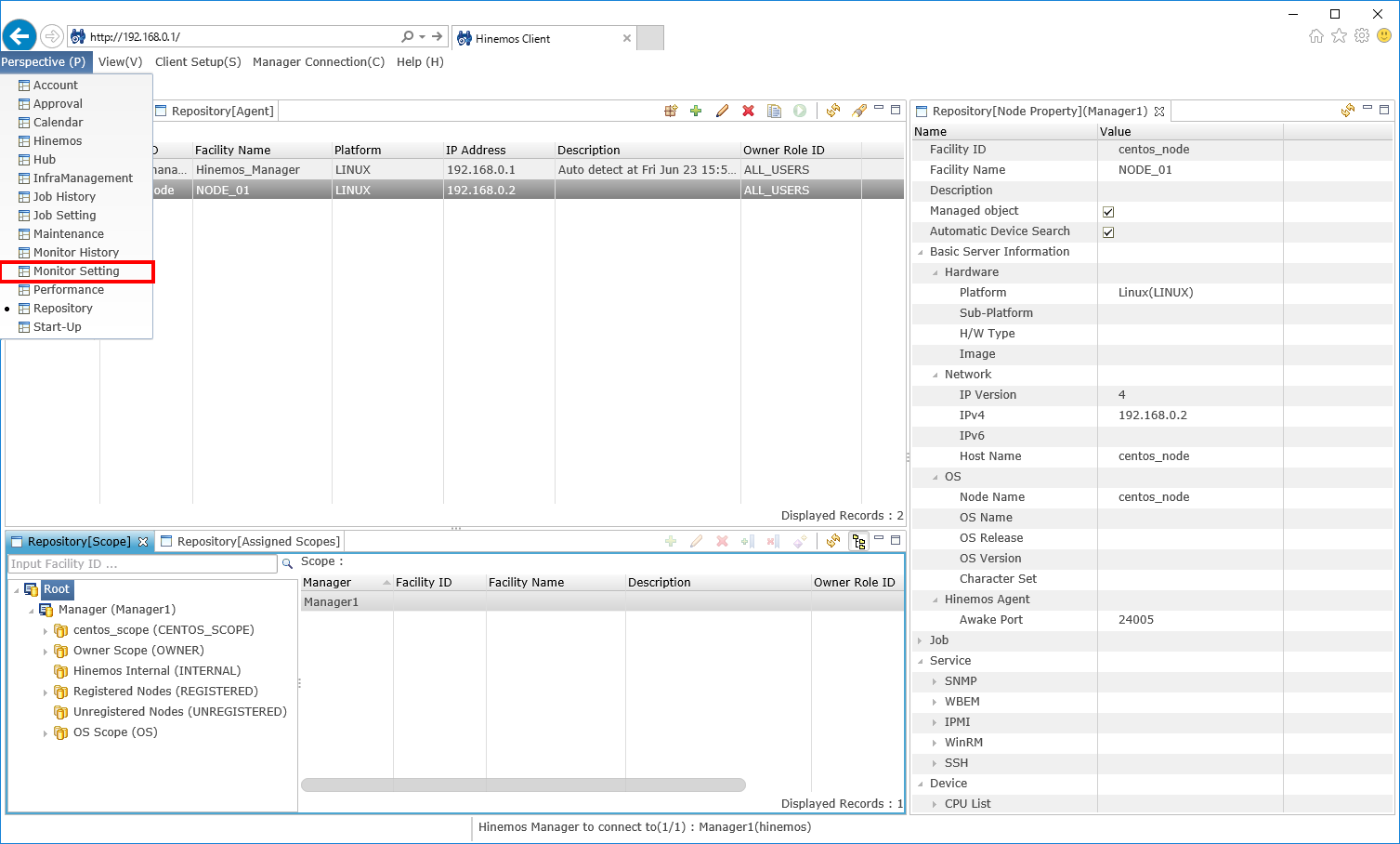1400x844 pixels.
Task: Click the scope table horizontal scrollbar
Action: tap(523, 785)
